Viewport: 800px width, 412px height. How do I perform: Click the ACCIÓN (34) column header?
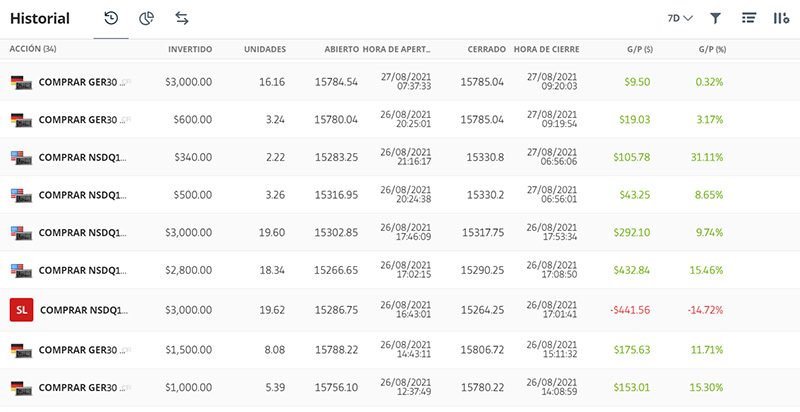coord(33,49)
